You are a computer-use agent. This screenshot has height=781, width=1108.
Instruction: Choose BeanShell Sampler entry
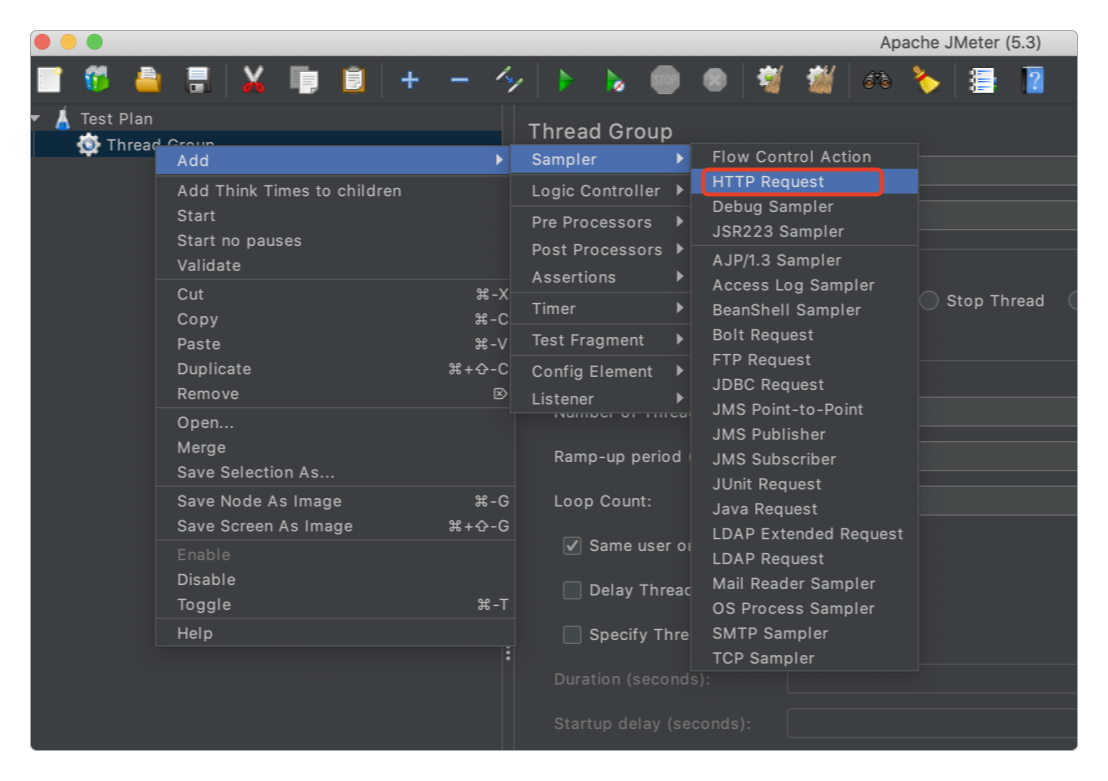tap(805, 310)
